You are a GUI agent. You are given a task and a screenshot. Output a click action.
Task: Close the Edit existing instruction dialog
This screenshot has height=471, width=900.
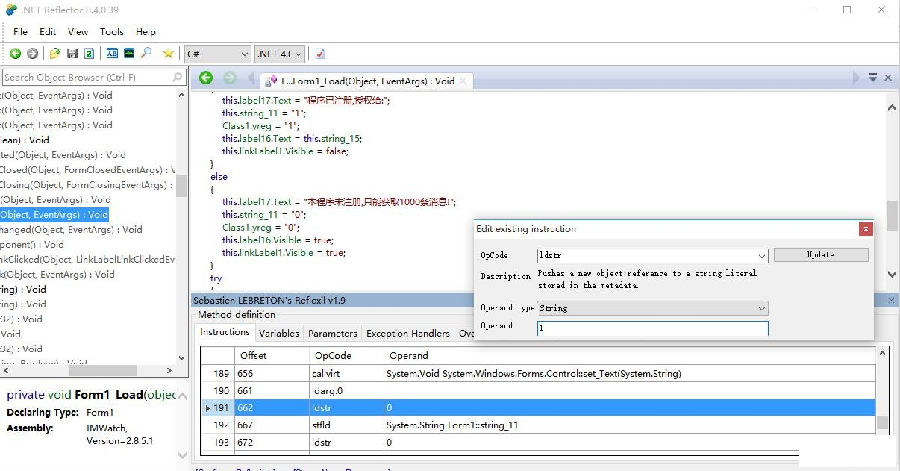point(865,229)
